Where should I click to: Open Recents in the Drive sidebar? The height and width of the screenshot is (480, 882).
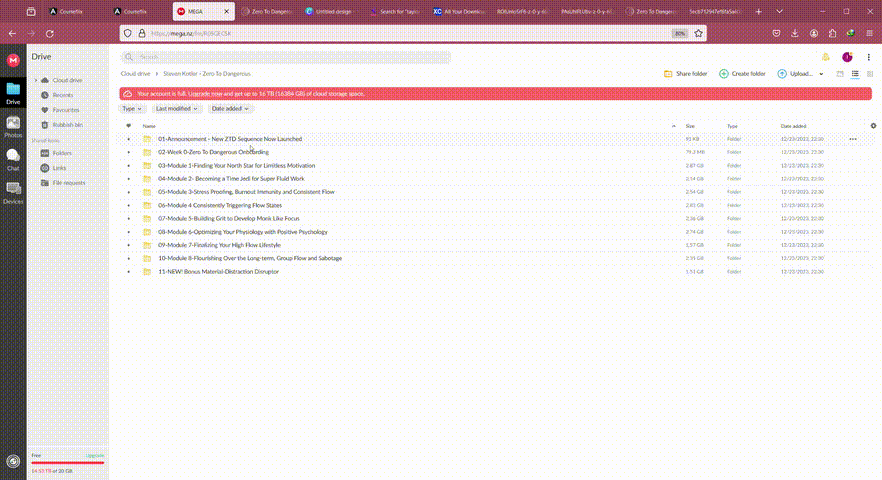62,95
